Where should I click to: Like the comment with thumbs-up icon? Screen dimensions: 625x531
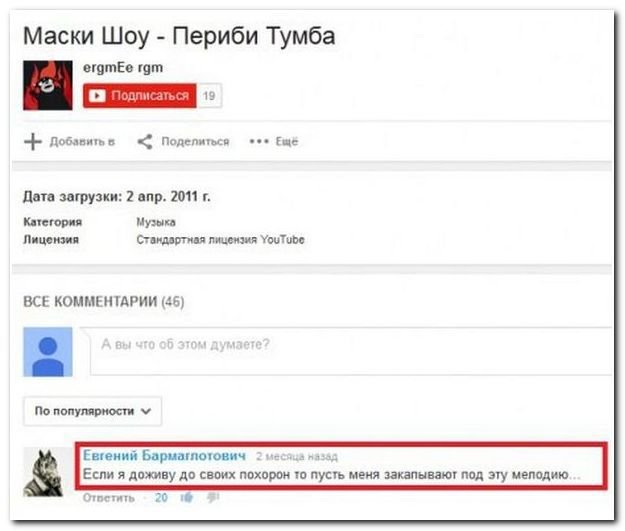click(x=187, y=497)
